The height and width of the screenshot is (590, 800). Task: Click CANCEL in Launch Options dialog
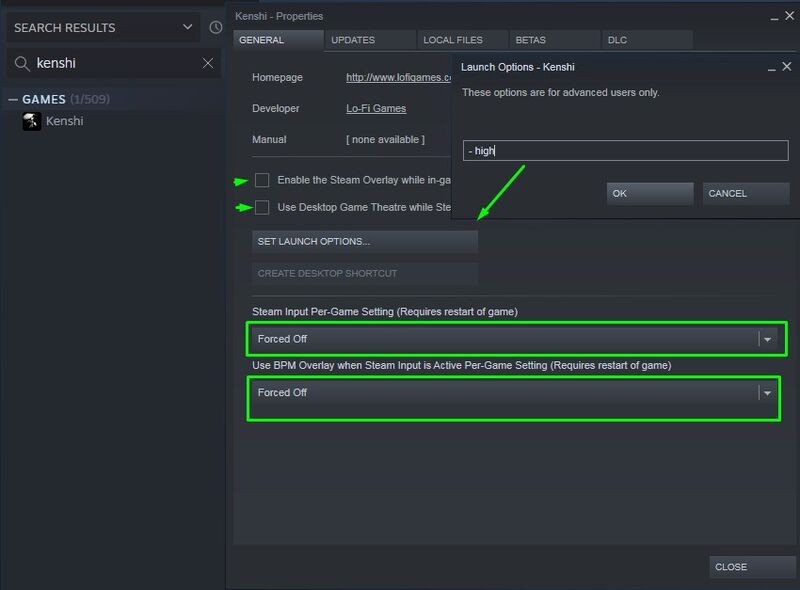coord(746,193)
